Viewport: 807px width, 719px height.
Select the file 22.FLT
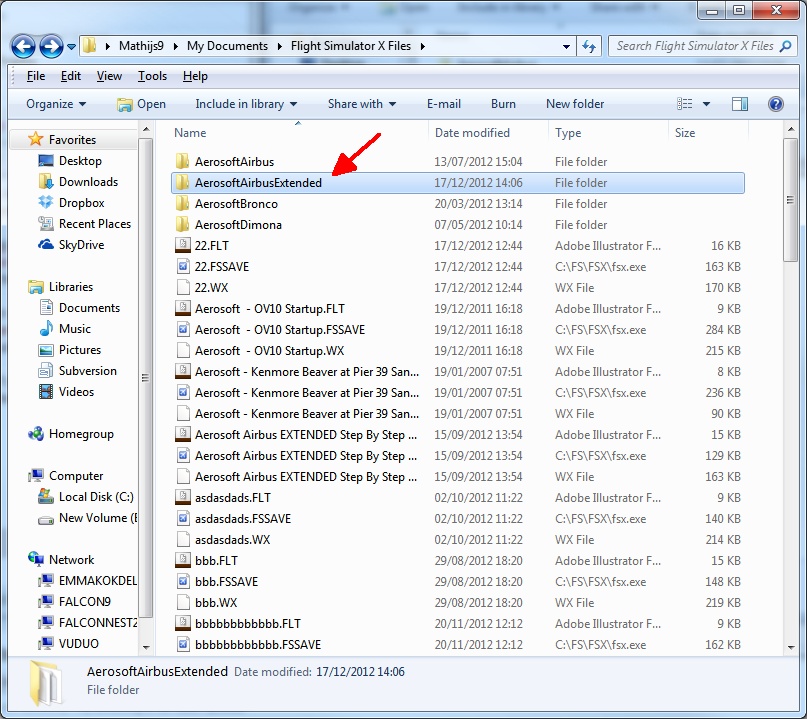458,245
